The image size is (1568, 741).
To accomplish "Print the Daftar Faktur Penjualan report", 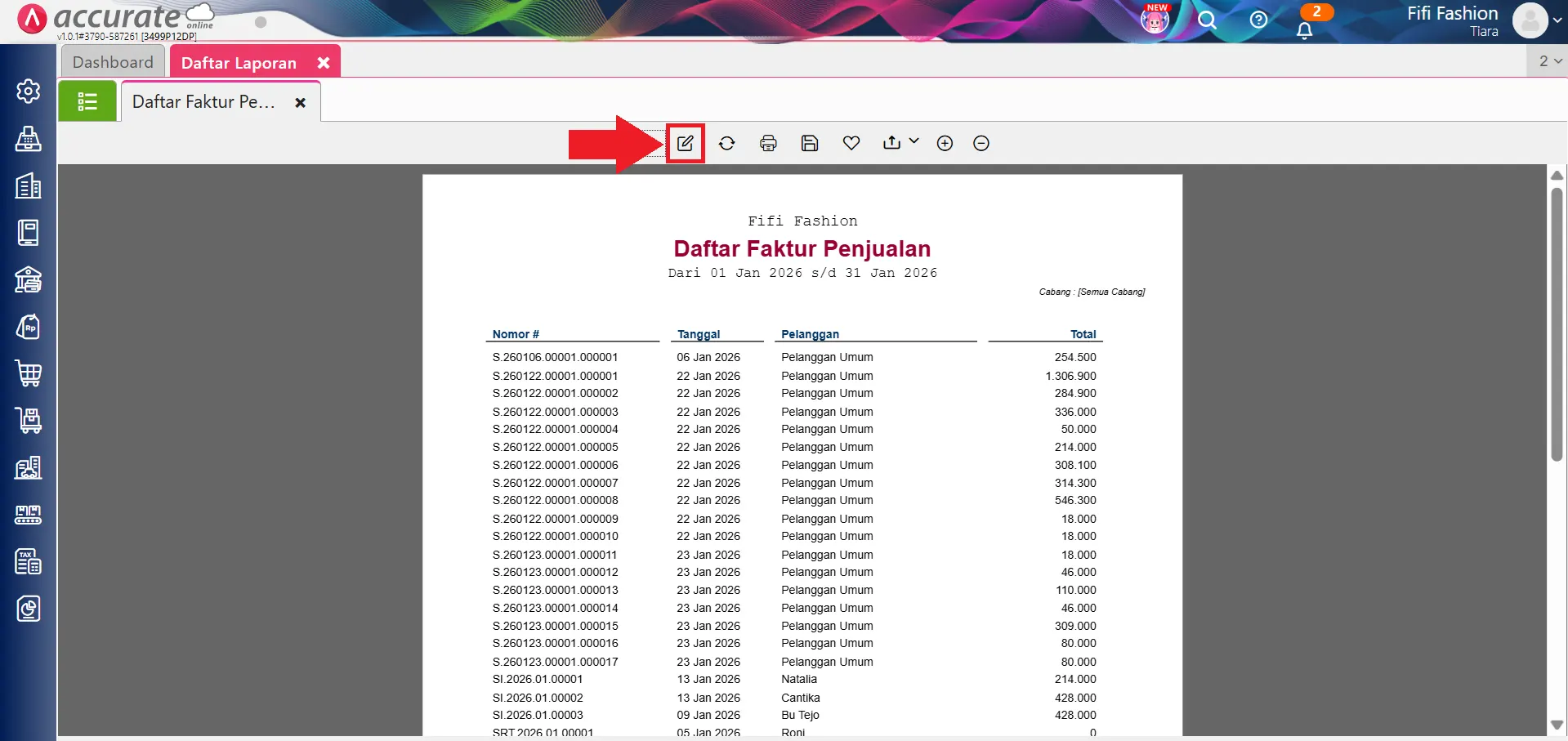I will pos(768,144).
